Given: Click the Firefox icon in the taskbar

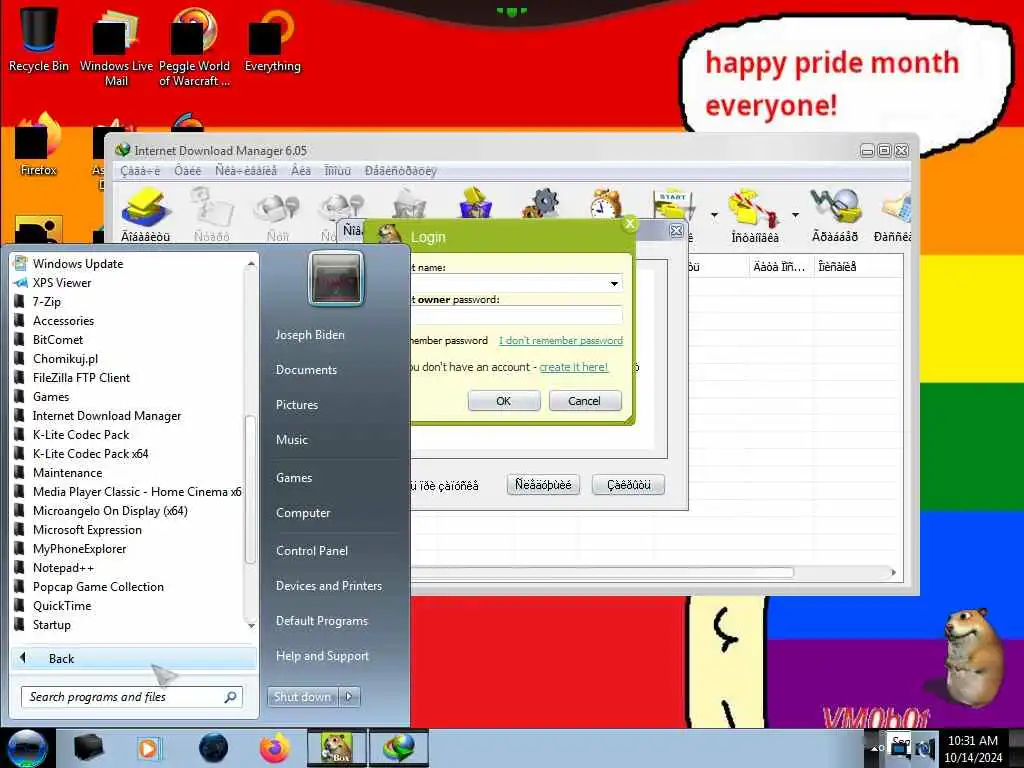Looking at the screenshot, I should (x=275, y=748).
